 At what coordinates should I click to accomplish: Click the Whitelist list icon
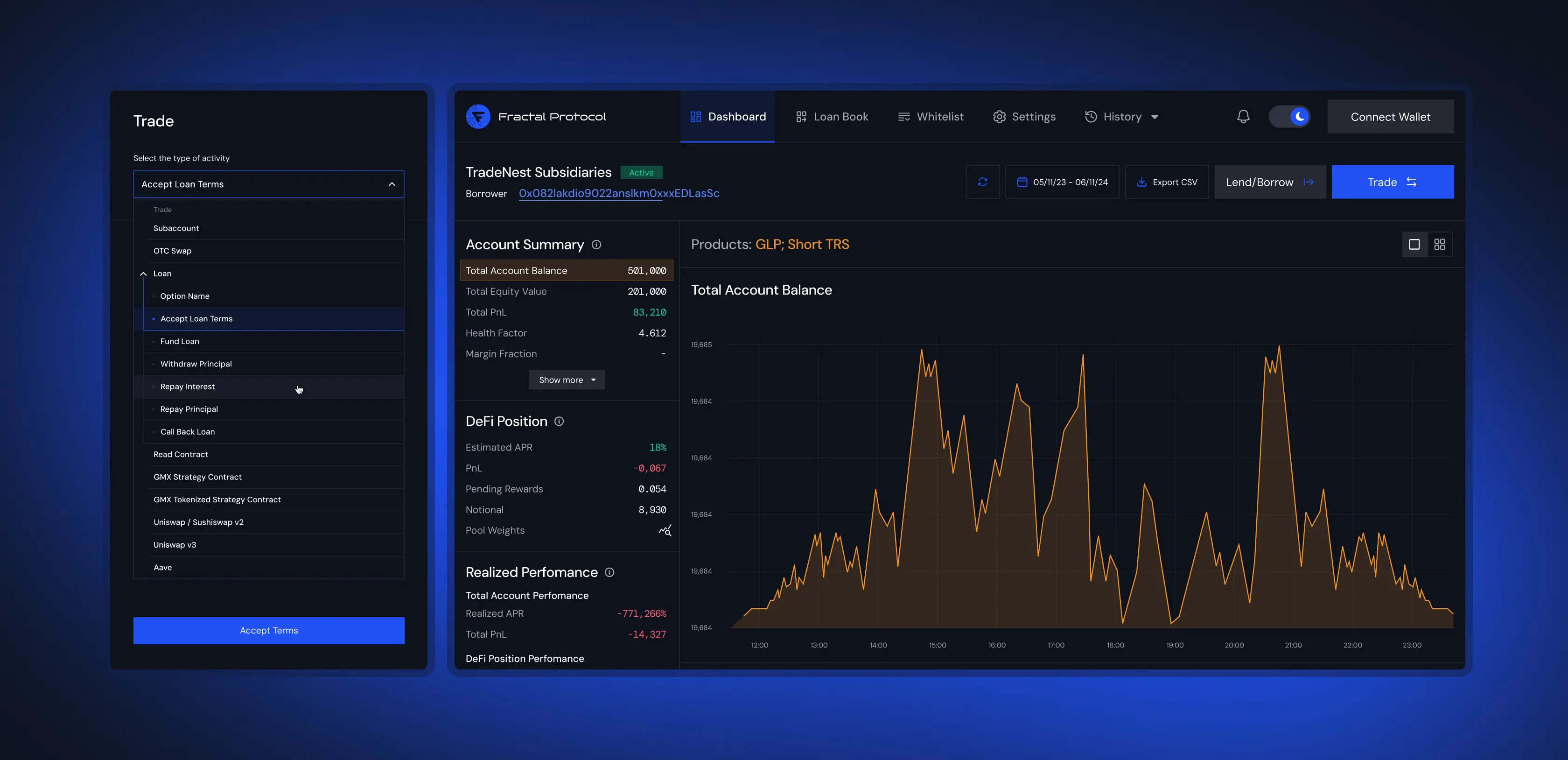(x=904, y=116)
